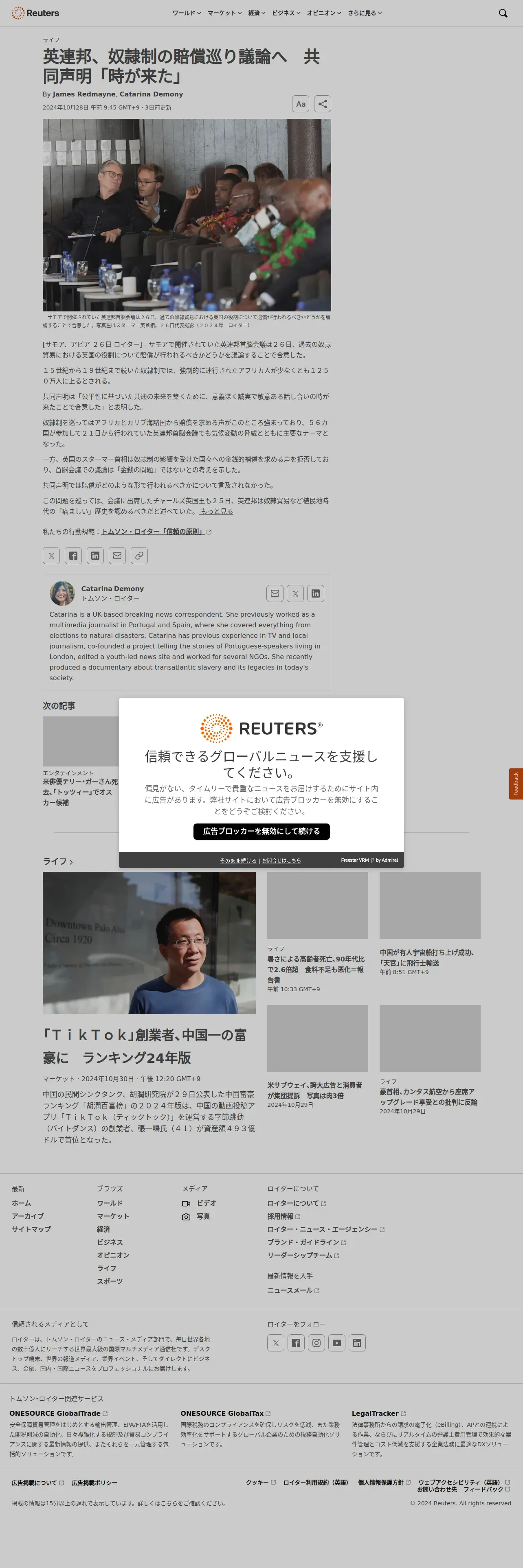Follow Reuters on Instagram in footer
Viewport: 523px width, 1568px height.
click(316, 1343)
